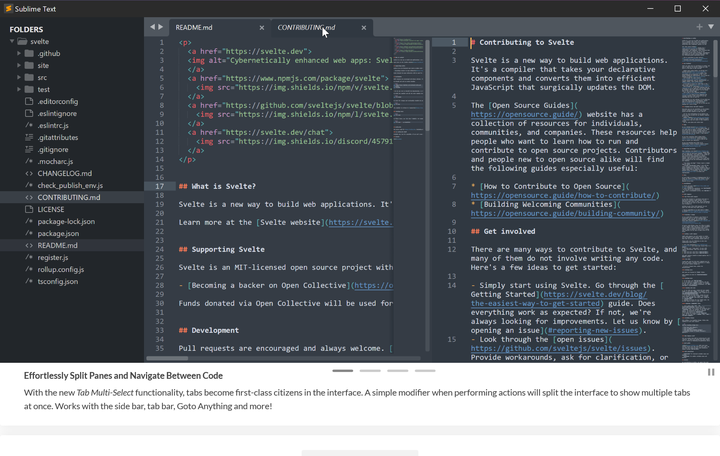
Task: Click the .eslintrc.js code icon
Action: tap(29, 125)
